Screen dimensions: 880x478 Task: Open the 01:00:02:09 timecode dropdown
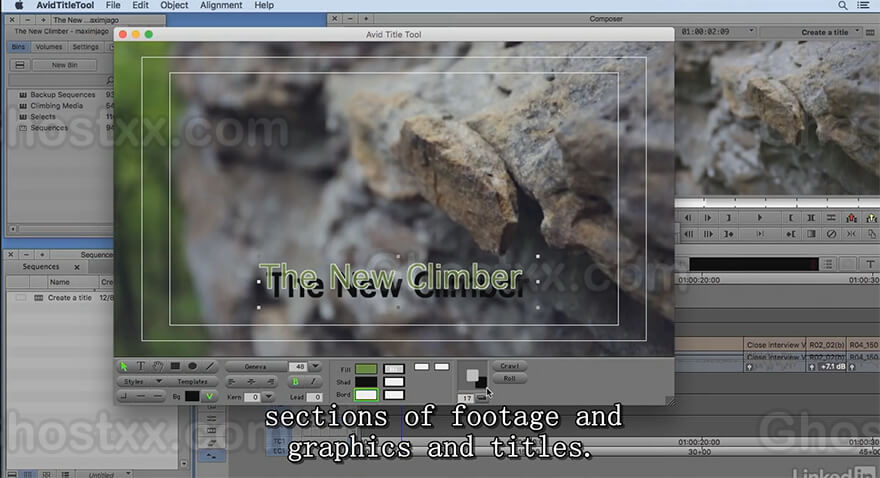751,31
